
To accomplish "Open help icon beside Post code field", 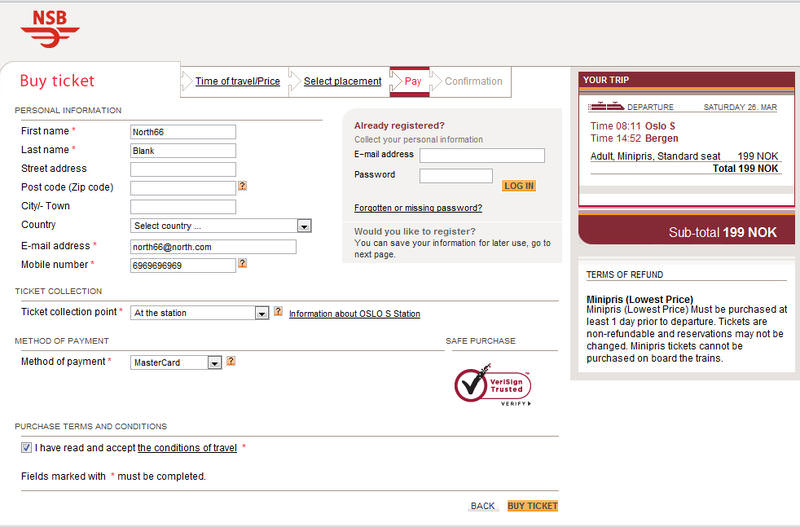I will pos(242,186).
